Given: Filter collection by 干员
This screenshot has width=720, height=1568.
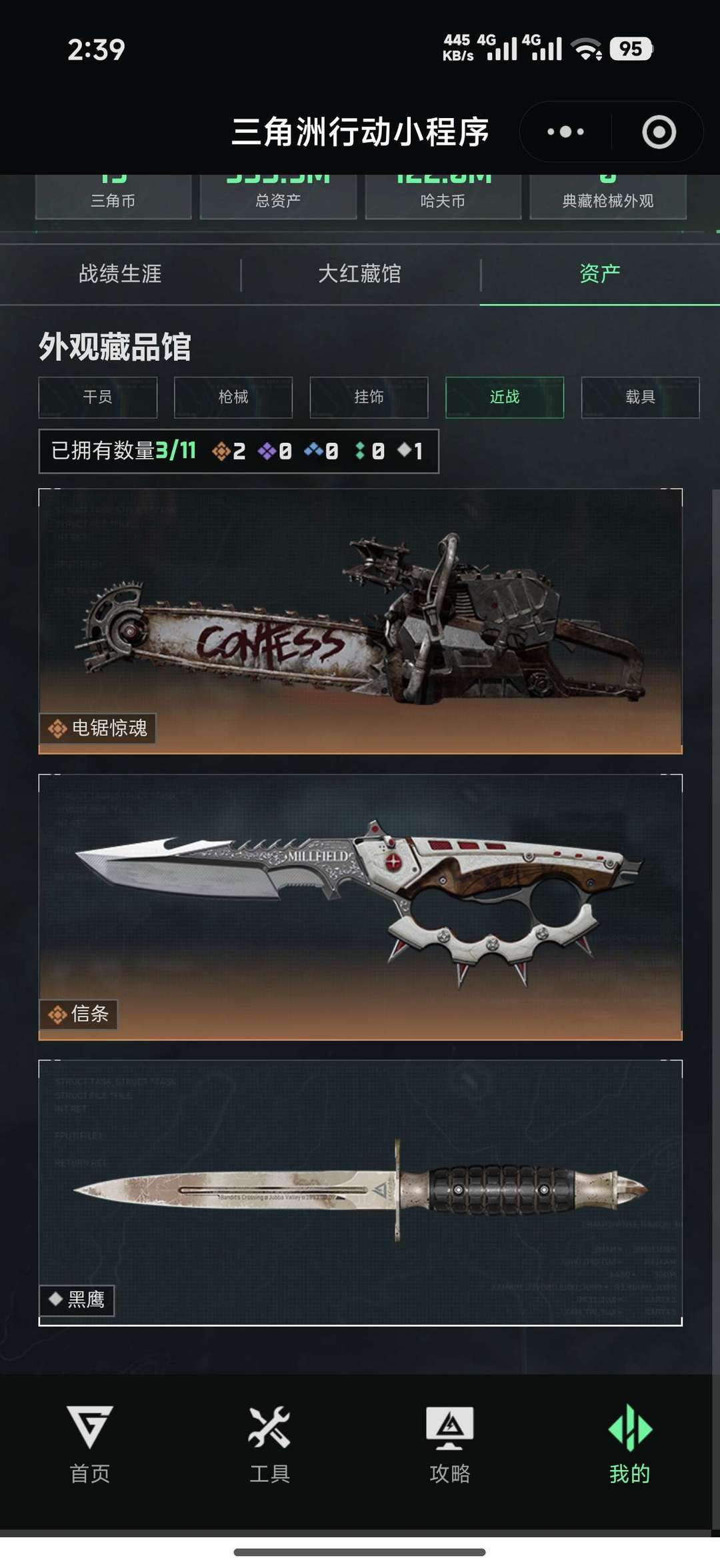Looking at the screenshot, I should (x=98, y=398).
